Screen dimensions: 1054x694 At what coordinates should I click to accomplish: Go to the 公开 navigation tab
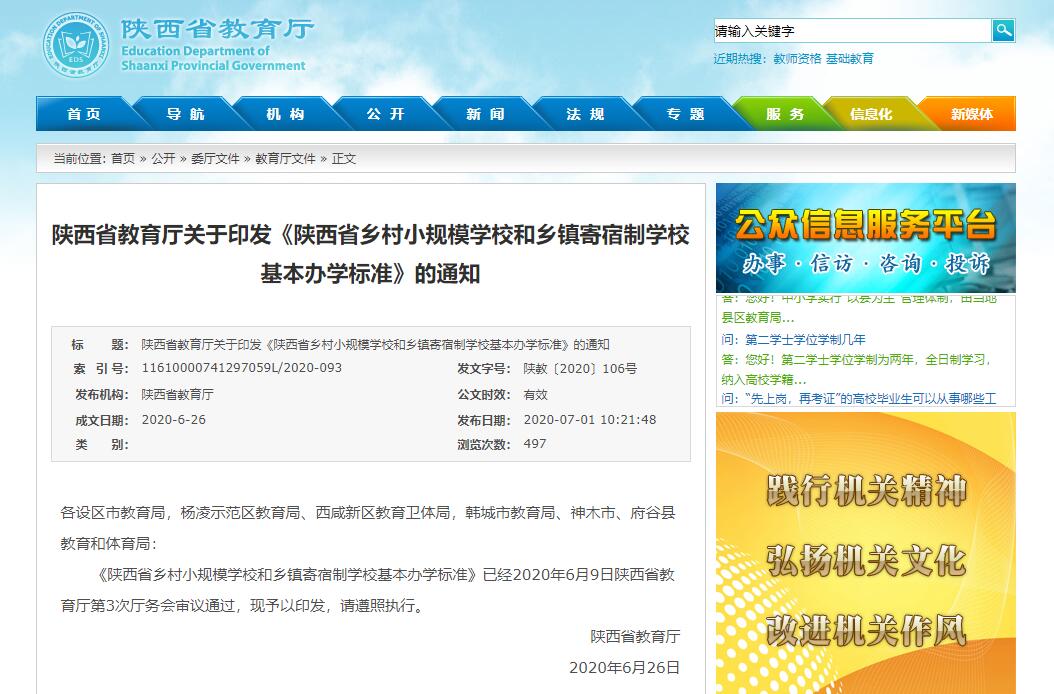[x=385, y=114]
